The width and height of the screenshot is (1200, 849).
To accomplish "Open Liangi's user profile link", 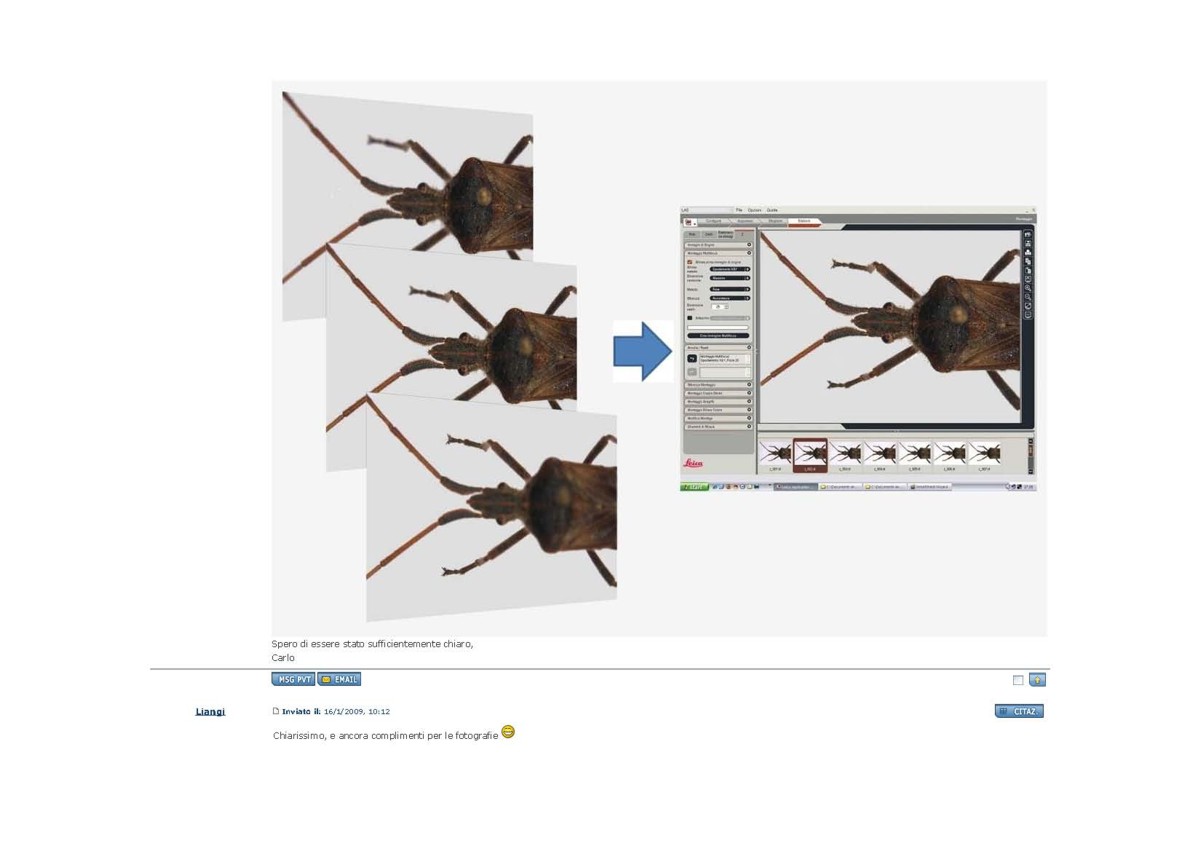I will [x=210, y=712].
